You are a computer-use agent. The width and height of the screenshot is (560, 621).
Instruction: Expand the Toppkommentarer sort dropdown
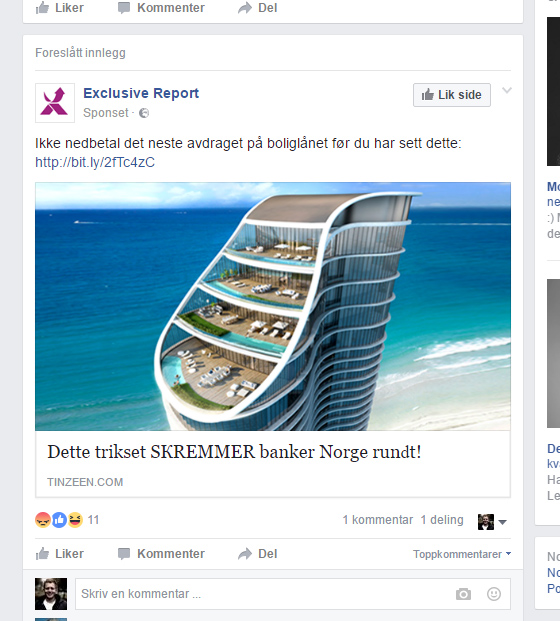(462, 554)
